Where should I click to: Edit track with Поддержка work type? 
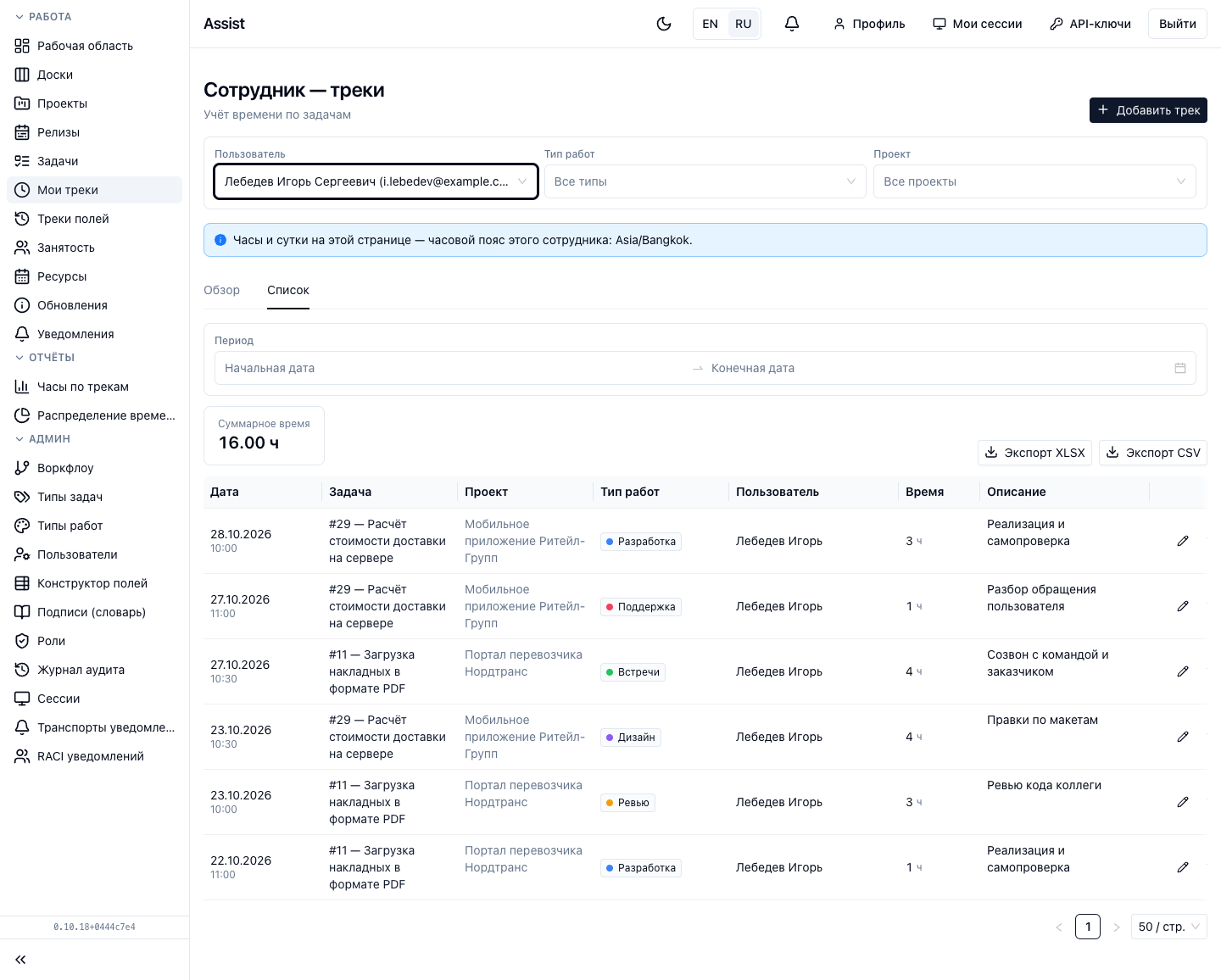(1183, 606)
